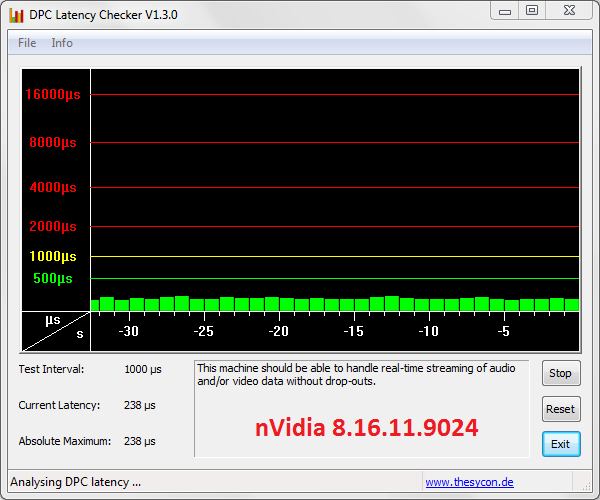Viewport: 600px width, 500px height.
Task: Minimize the DPC Latency Checker window
Action: click(505, 11)
